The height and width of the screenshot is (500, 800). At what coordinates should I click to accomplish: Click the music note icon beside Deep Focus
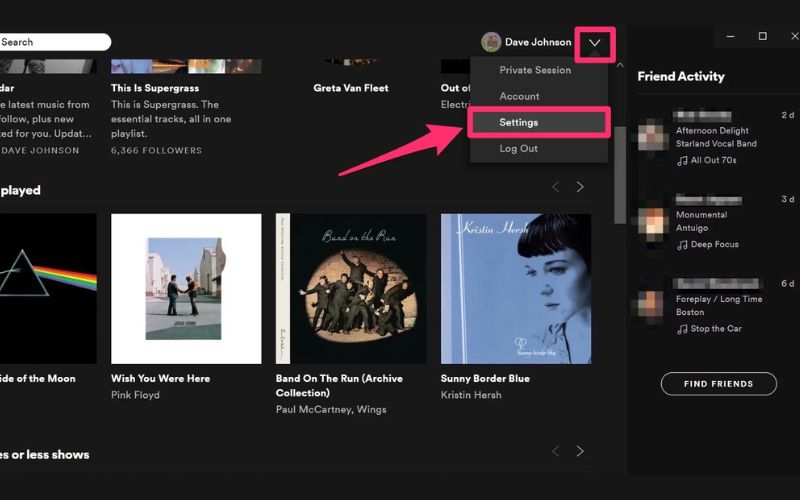[682, 245]
